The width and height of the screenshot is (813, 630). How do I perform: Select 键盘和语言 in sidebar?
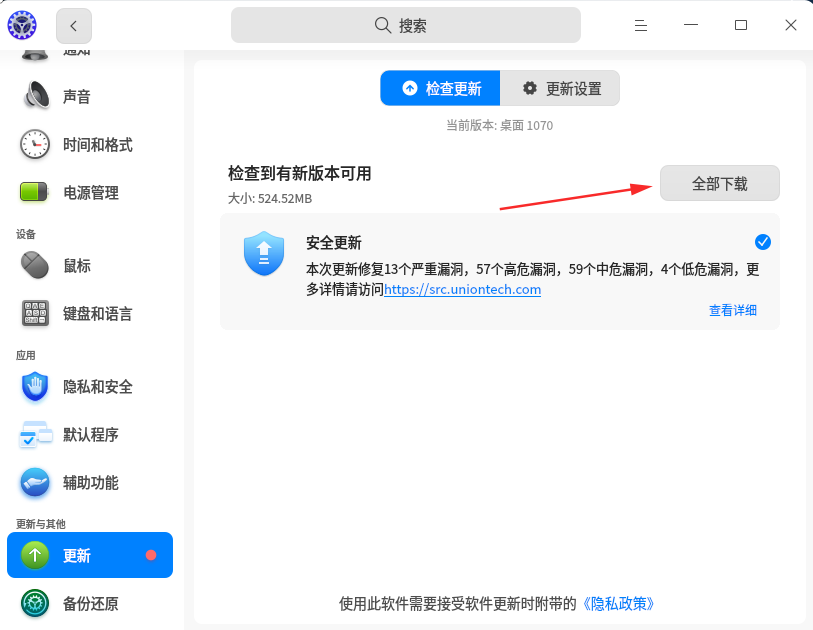[90, 314]
